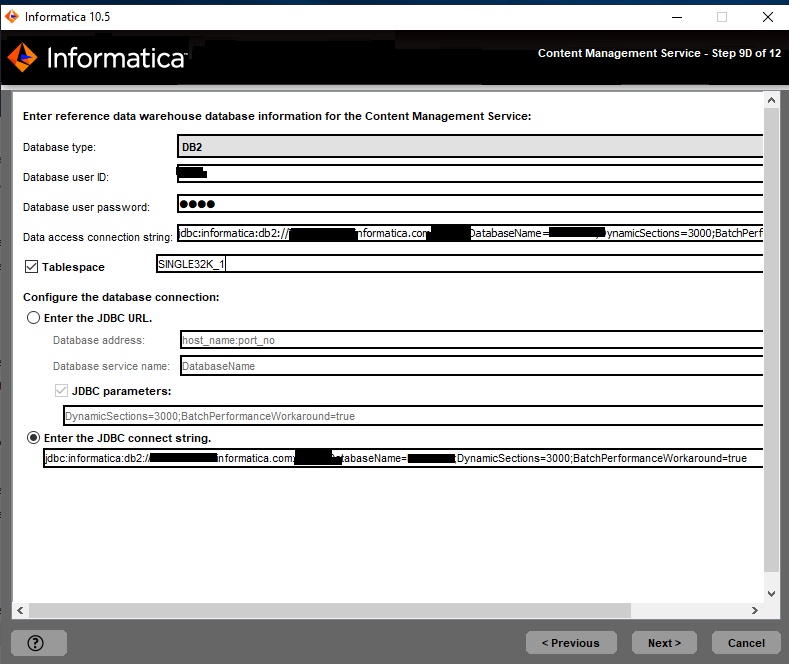Minimize the Informatica 10.5 window

pyautogui.click(x=677, y=17)
